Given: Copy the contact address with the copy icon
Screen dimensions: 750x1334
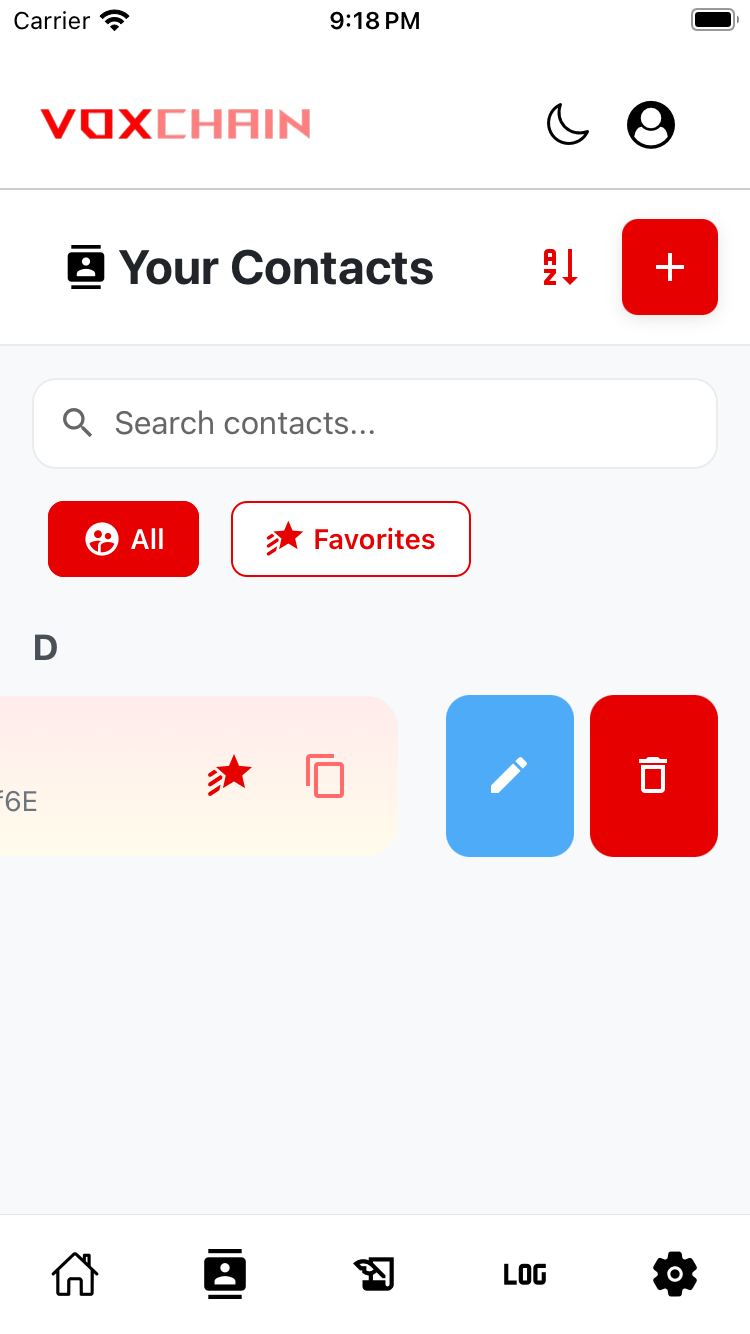Looking at the screenshot, I should click(x=325, y=776).
